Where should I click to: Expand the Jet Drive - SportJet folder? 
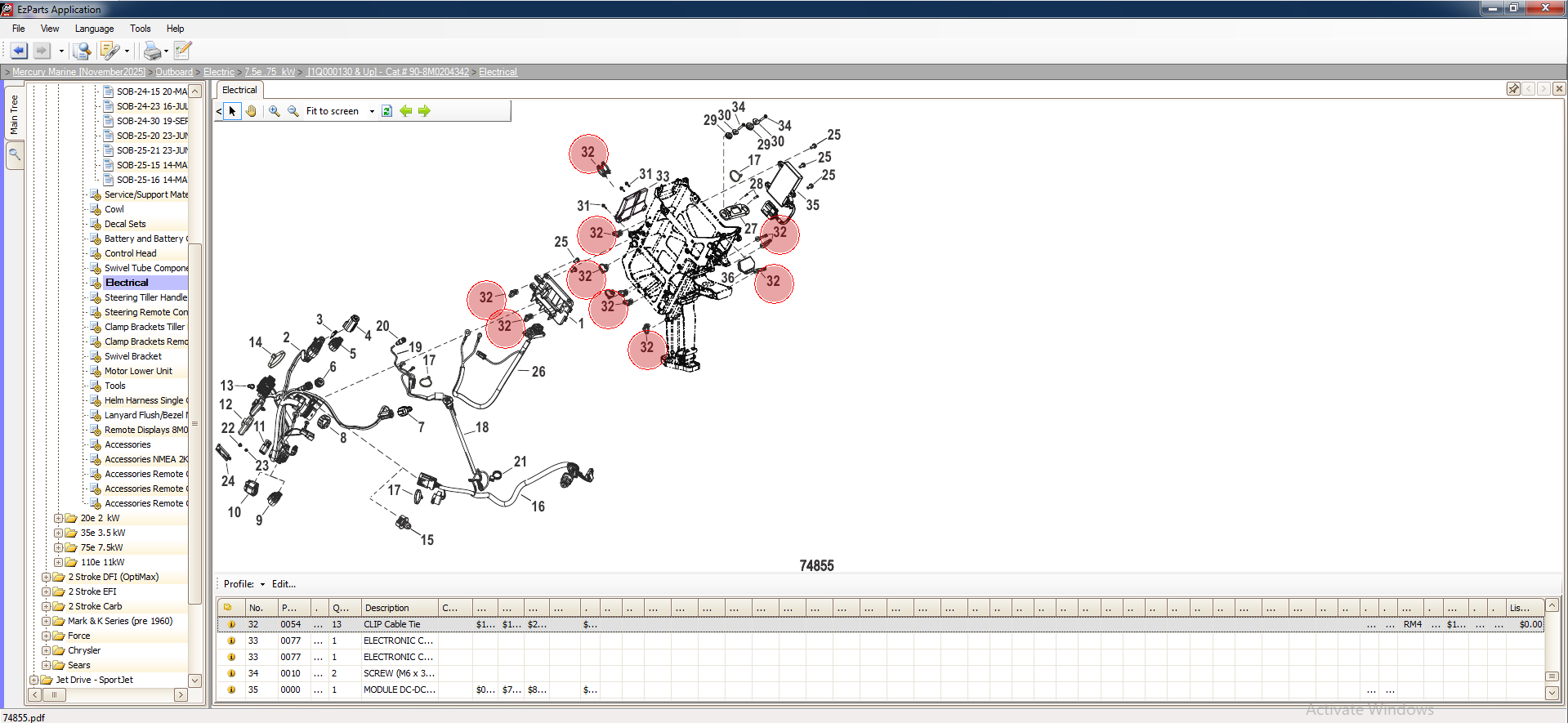coord(34,680)
